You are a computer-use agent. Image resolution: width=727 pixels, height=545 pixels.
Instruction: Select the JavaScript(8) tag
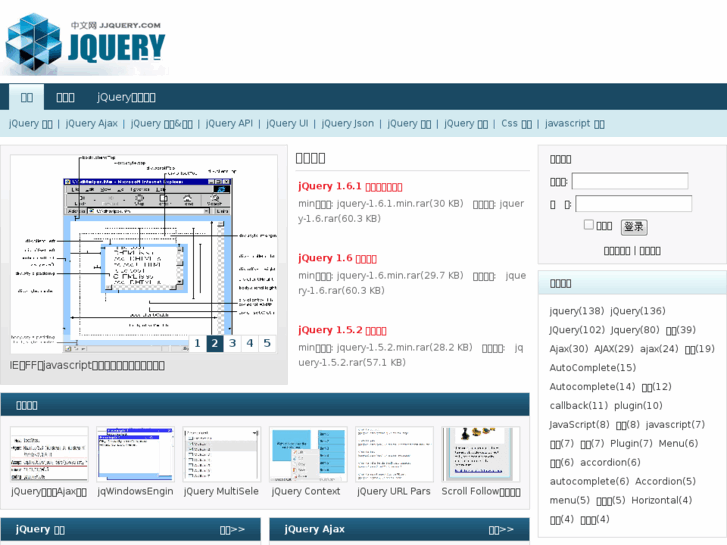pyautogui.click(x=579, y=425)
